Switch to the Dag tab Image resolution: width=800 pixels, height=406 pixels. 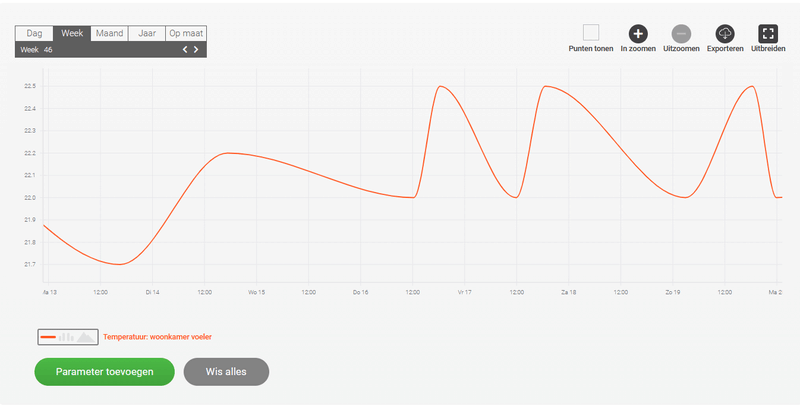34,33
